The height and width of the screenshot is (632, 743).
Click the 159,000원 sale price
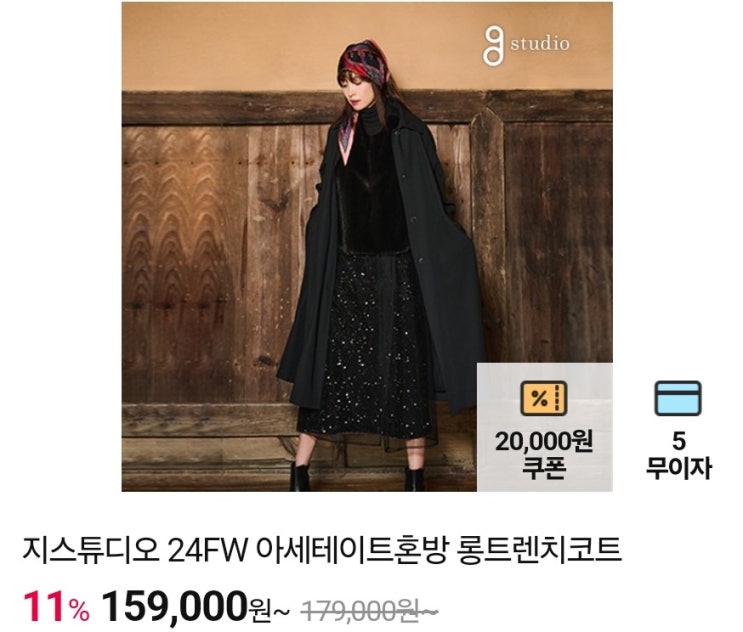195,606
